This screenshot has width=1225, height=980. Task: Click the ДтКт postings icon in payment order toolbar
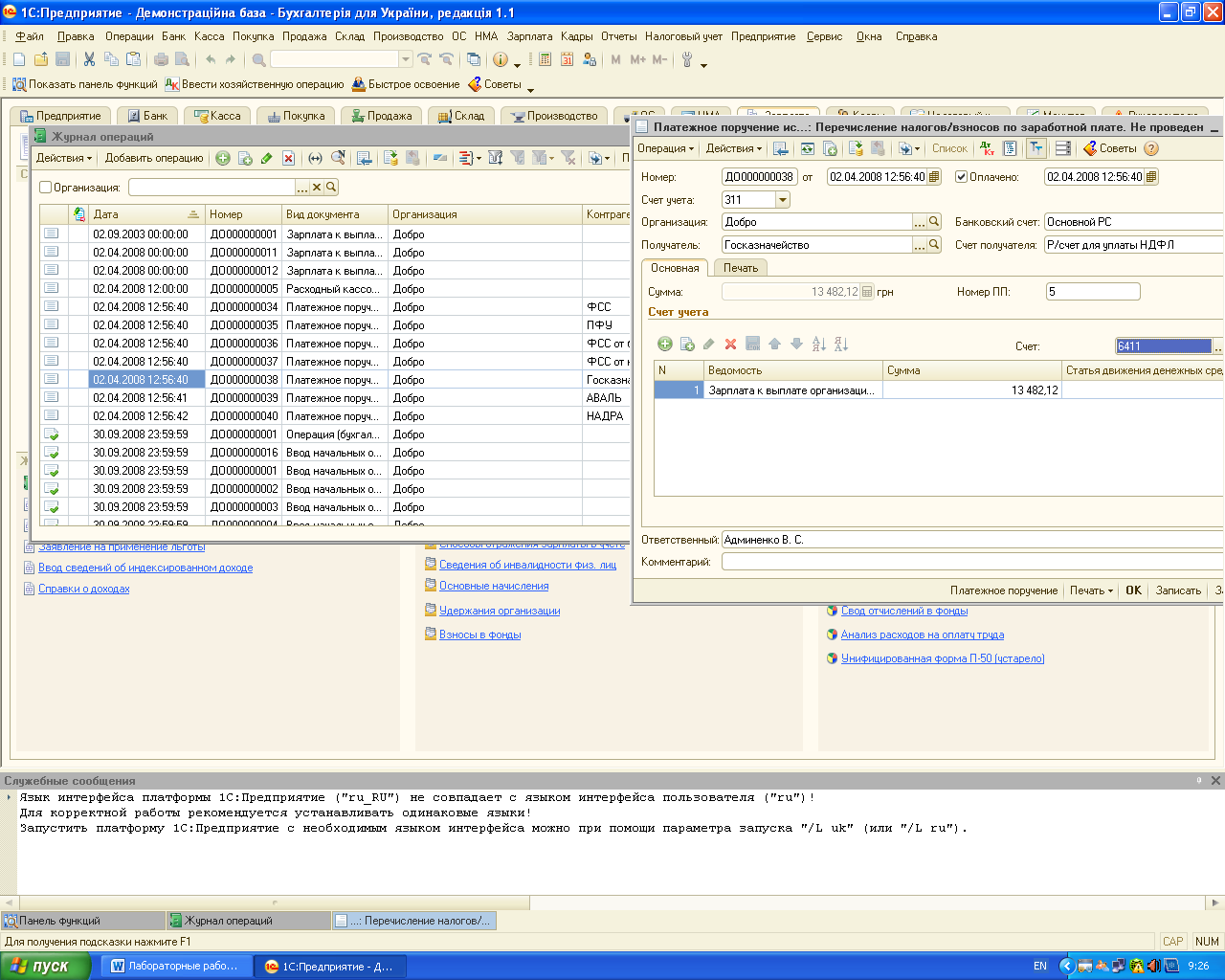click(988, 148)
